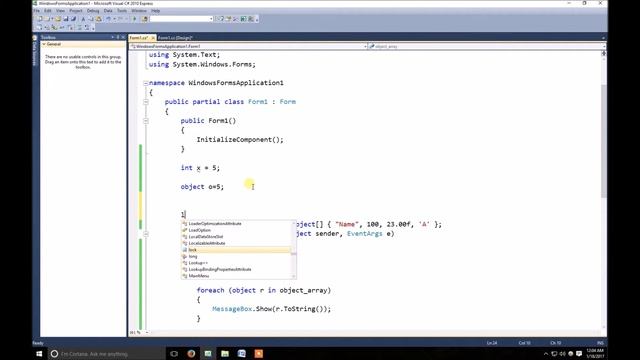
Task: Click the Redo toolbar icon
Action: (x=121, y=19)
